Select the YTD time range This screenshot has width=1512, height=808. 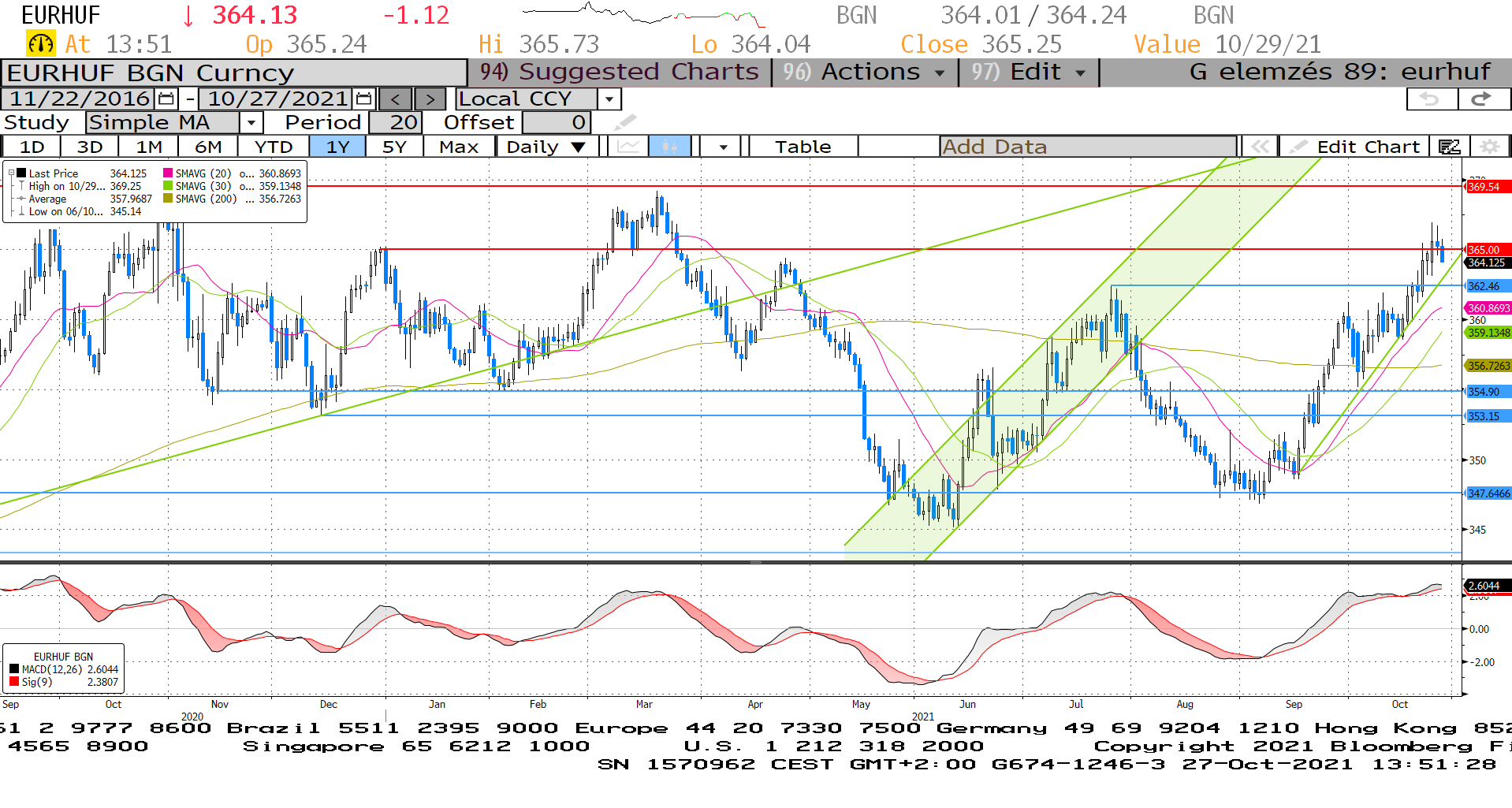click(x=274, y=147)
